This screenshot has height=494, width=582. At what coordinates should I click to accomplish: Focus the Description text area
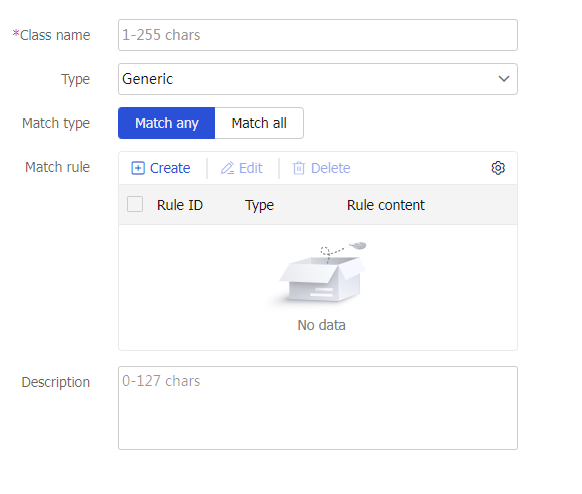tap(318, 408)
